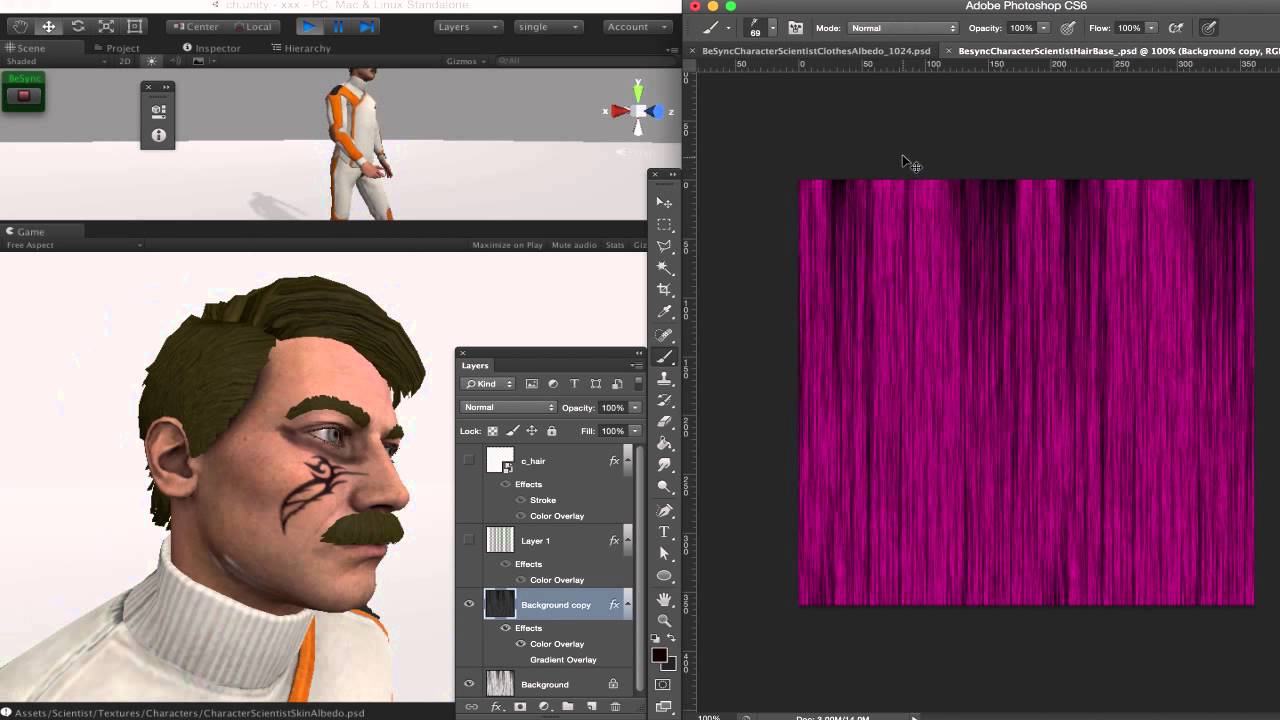
Task: Click the layer Fill percentage field
Action: [x=613, y=431]
